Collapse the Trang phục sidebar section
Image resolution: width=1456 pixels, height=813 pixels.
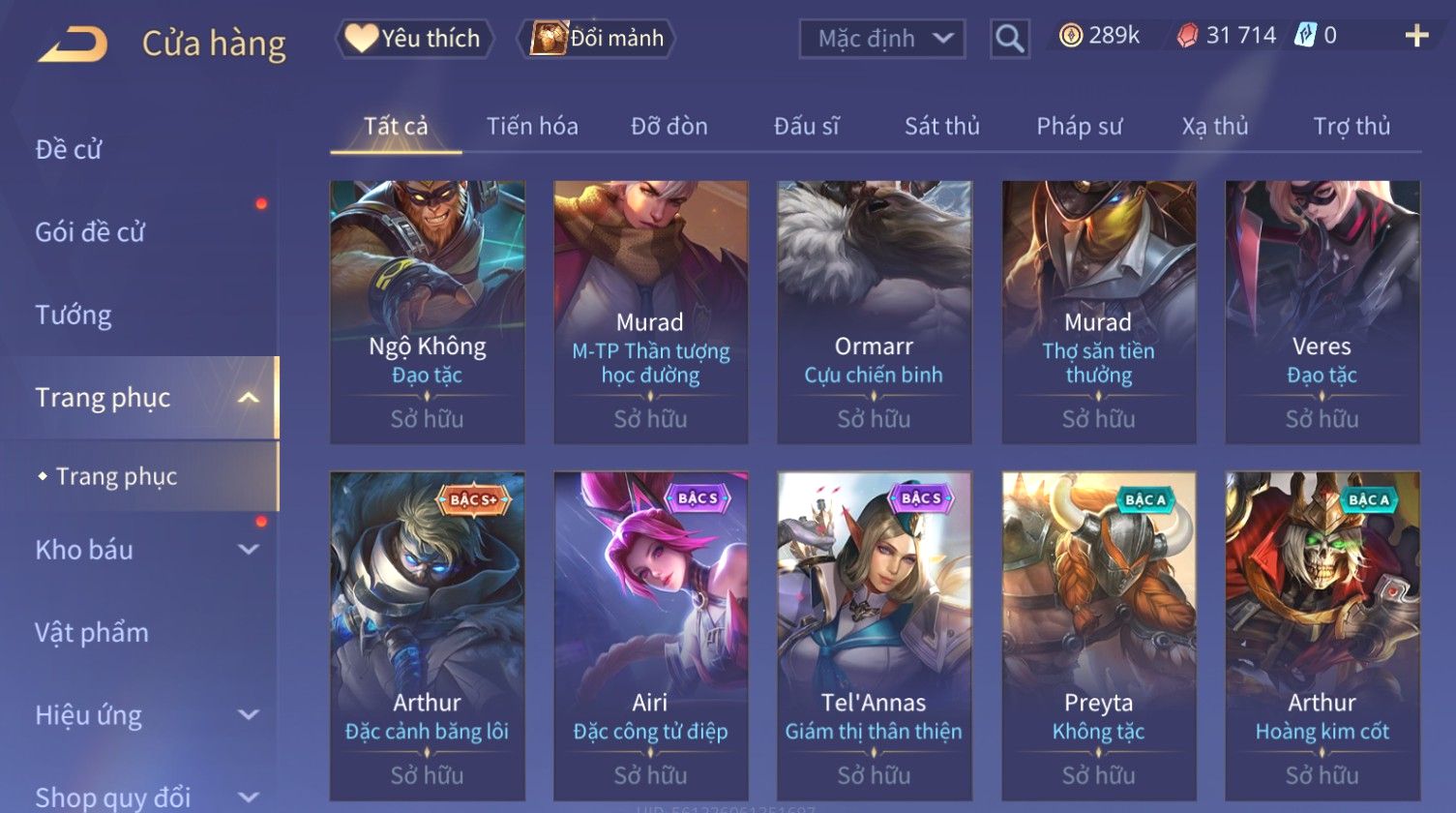click(249, 398)
